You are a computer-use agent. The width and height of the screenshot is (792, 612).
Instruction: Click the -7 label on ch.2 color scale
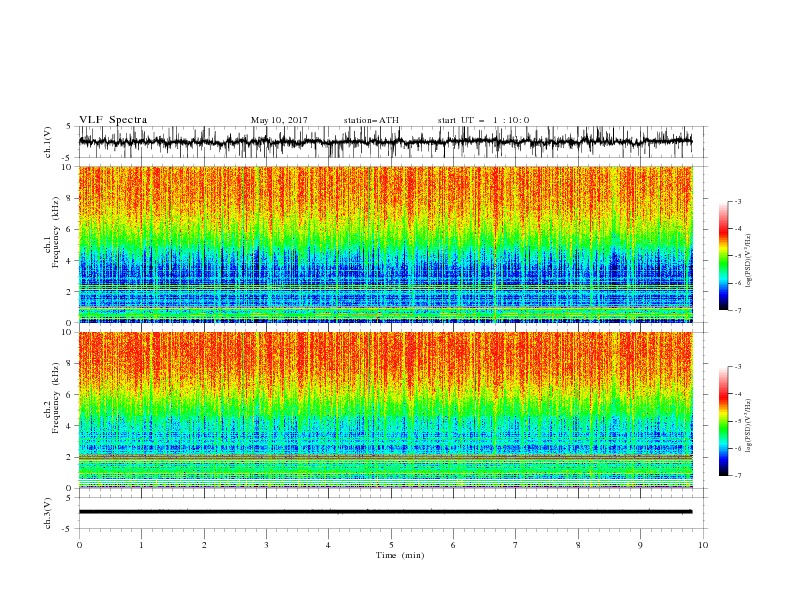click(x=737, y=476)
